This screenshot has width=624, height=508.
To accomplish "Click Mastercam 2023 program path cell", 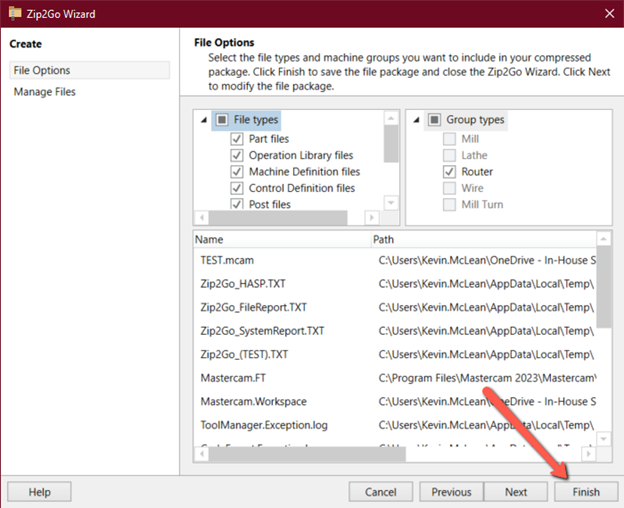I will (x=487, y=378).
